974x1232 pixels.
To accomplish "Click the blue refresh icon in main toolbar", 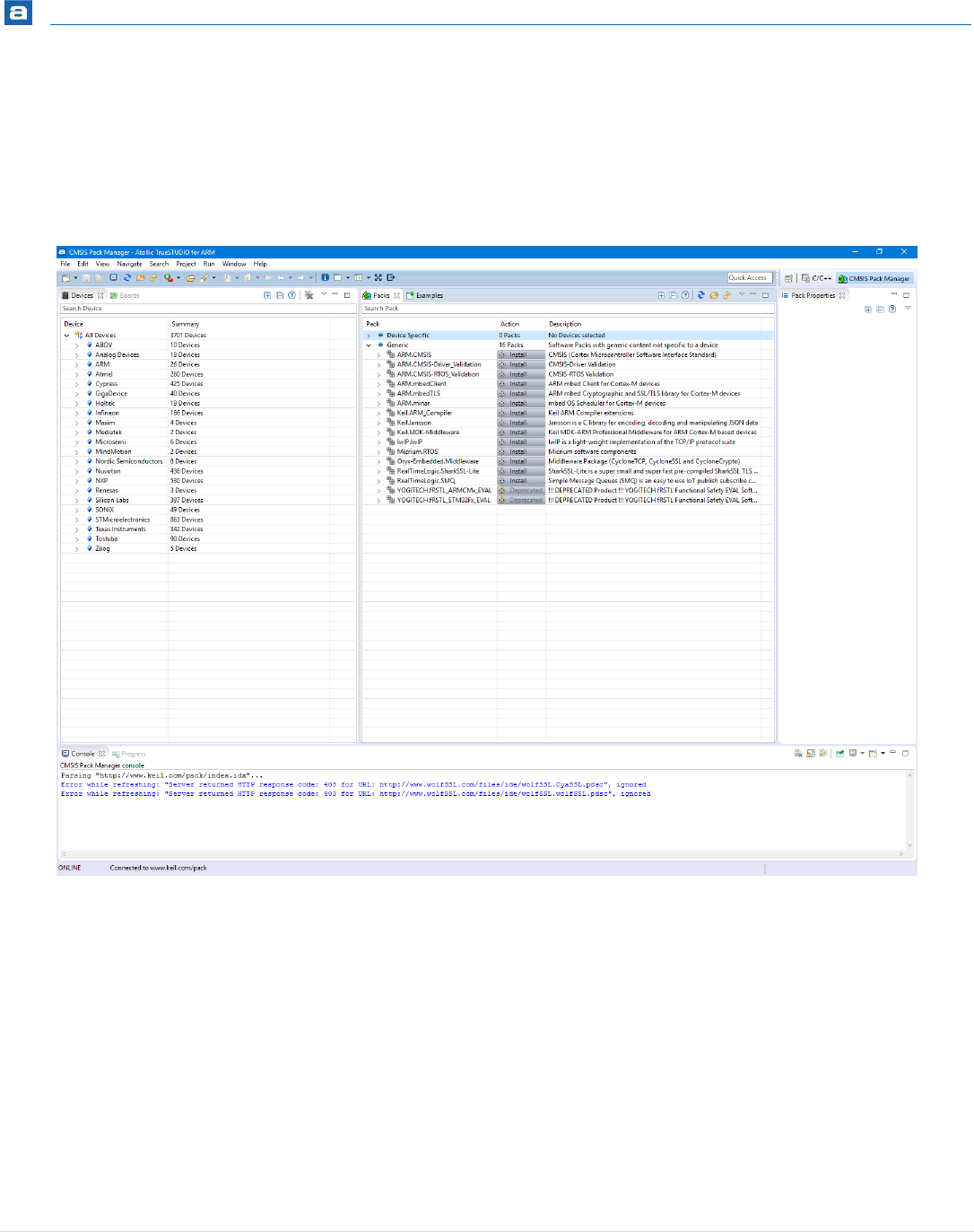I will point(126,277).
